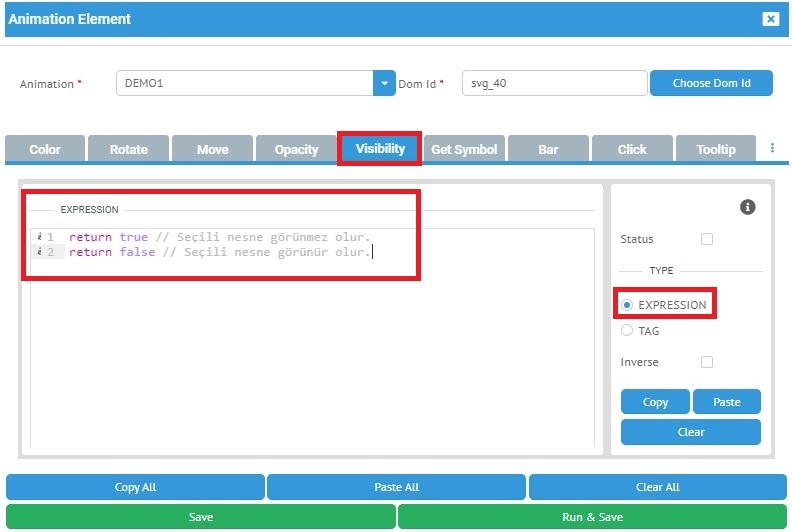The image size is (792, 532).
Task: Select the TAG type radio button
Action: click(x=627, y=331)
